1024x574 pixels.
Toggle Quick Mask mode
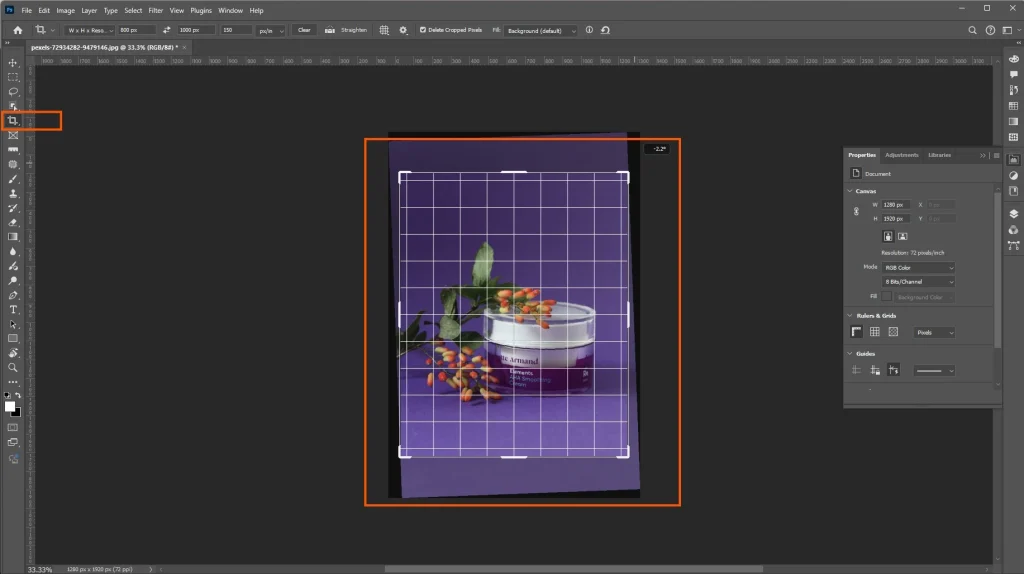tap(12, 428)
